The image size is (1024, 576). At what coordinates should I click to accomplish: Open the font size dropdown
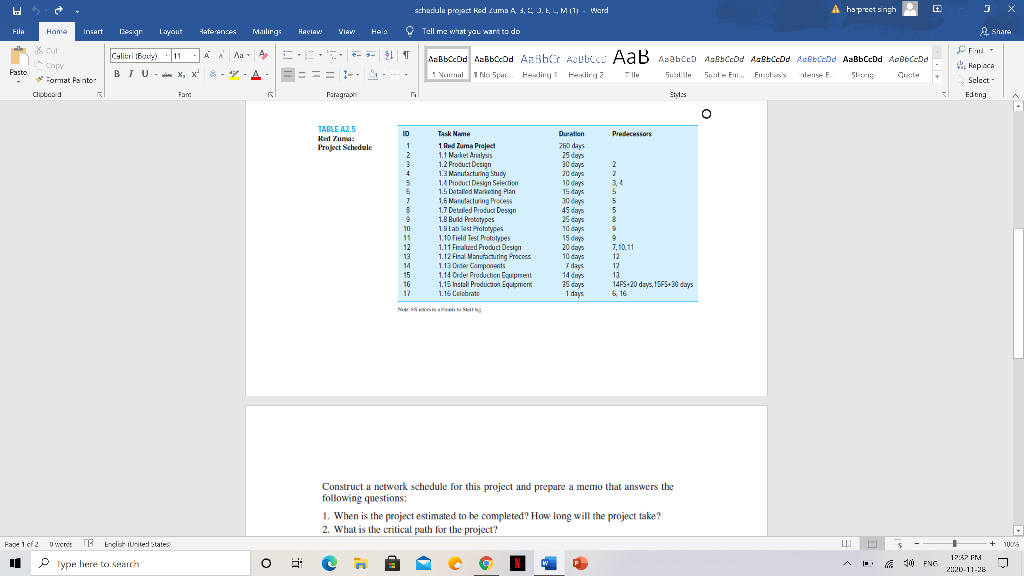coord(195,54)
